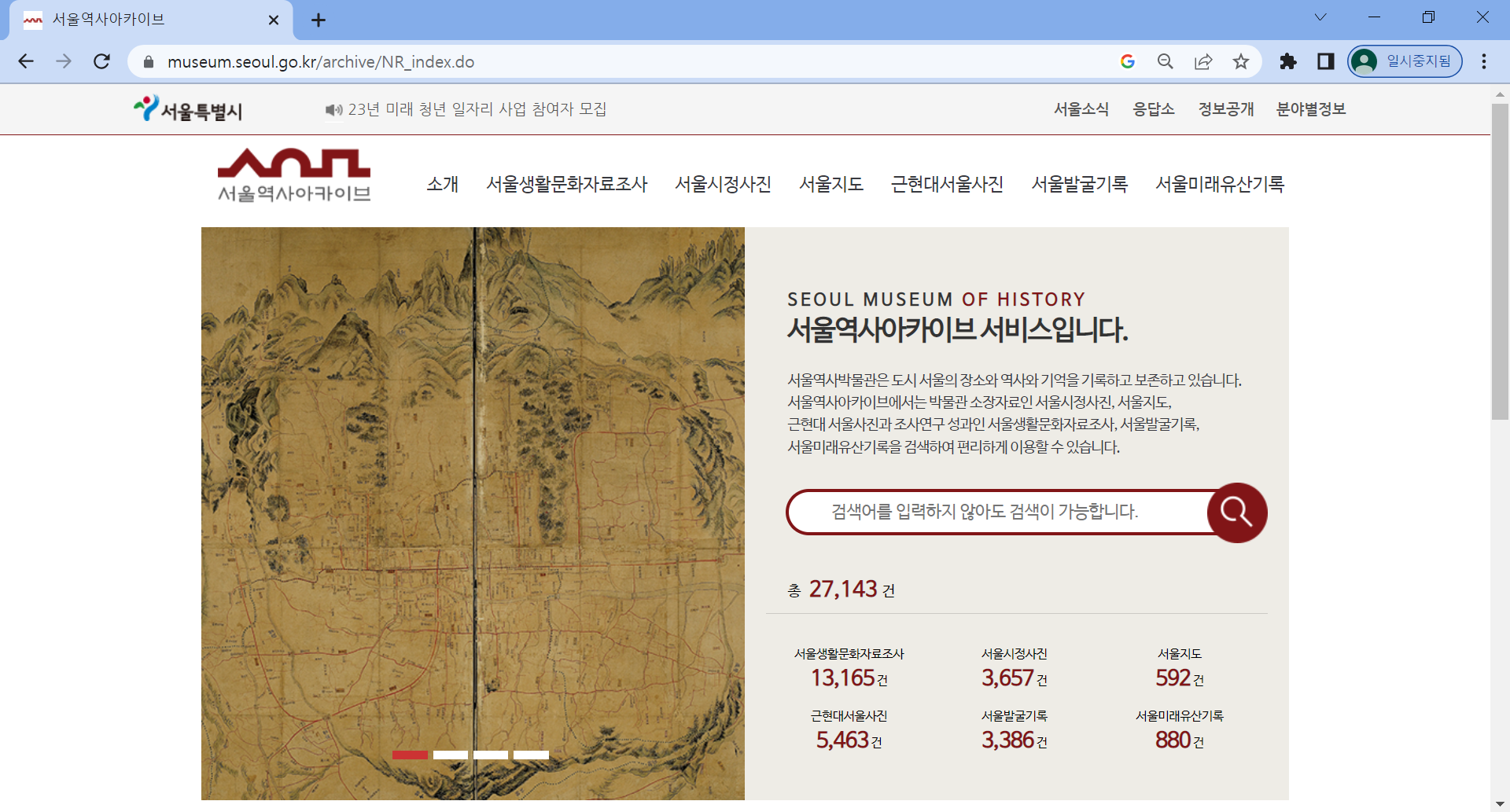Open 서울미래유산기록 880건 count
The width and height of the screenshot is (1510, 812).
coord(1180,730)
